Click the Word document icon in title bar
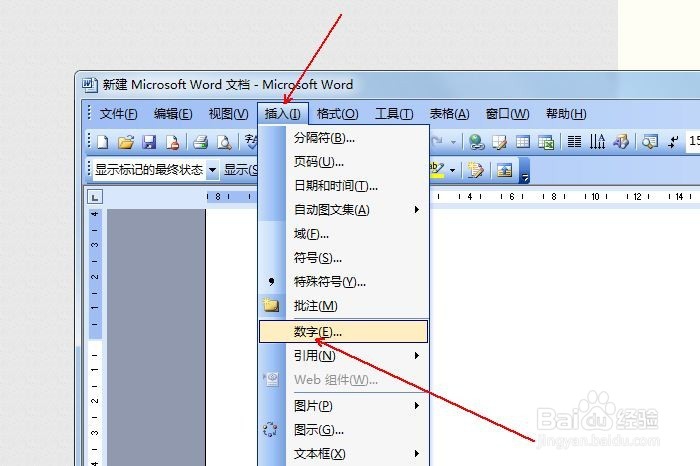Image resolution: width=700 pixels, height=466 pixels. (90, 84)
